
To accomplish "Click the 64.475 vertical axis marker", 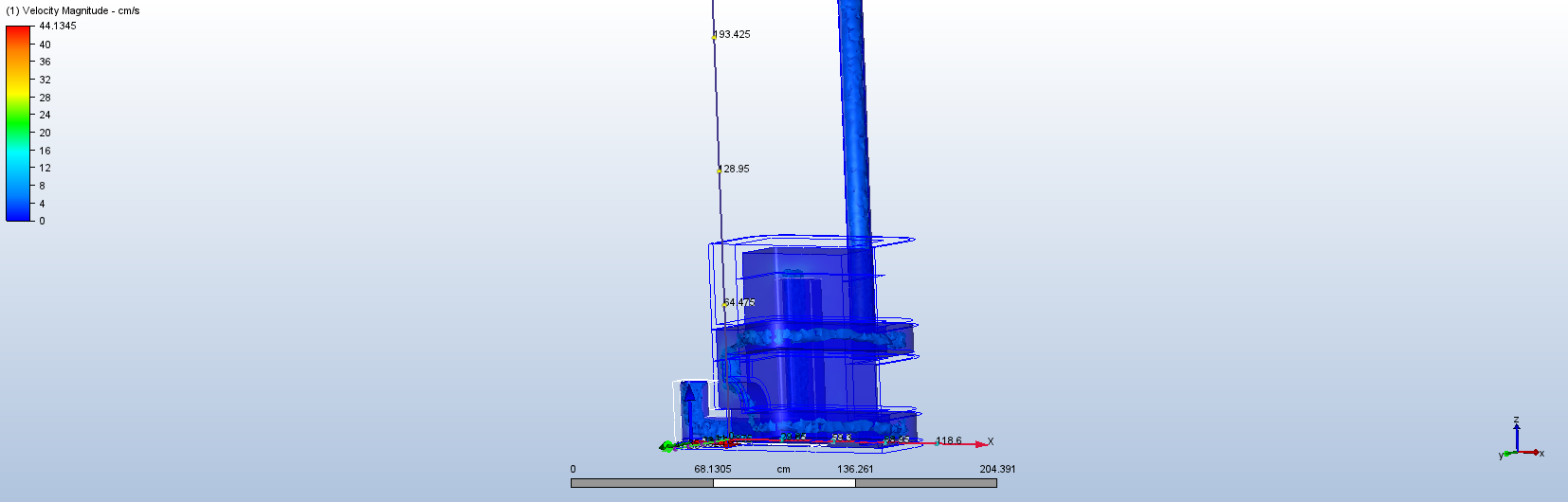I will click(738, 303).
